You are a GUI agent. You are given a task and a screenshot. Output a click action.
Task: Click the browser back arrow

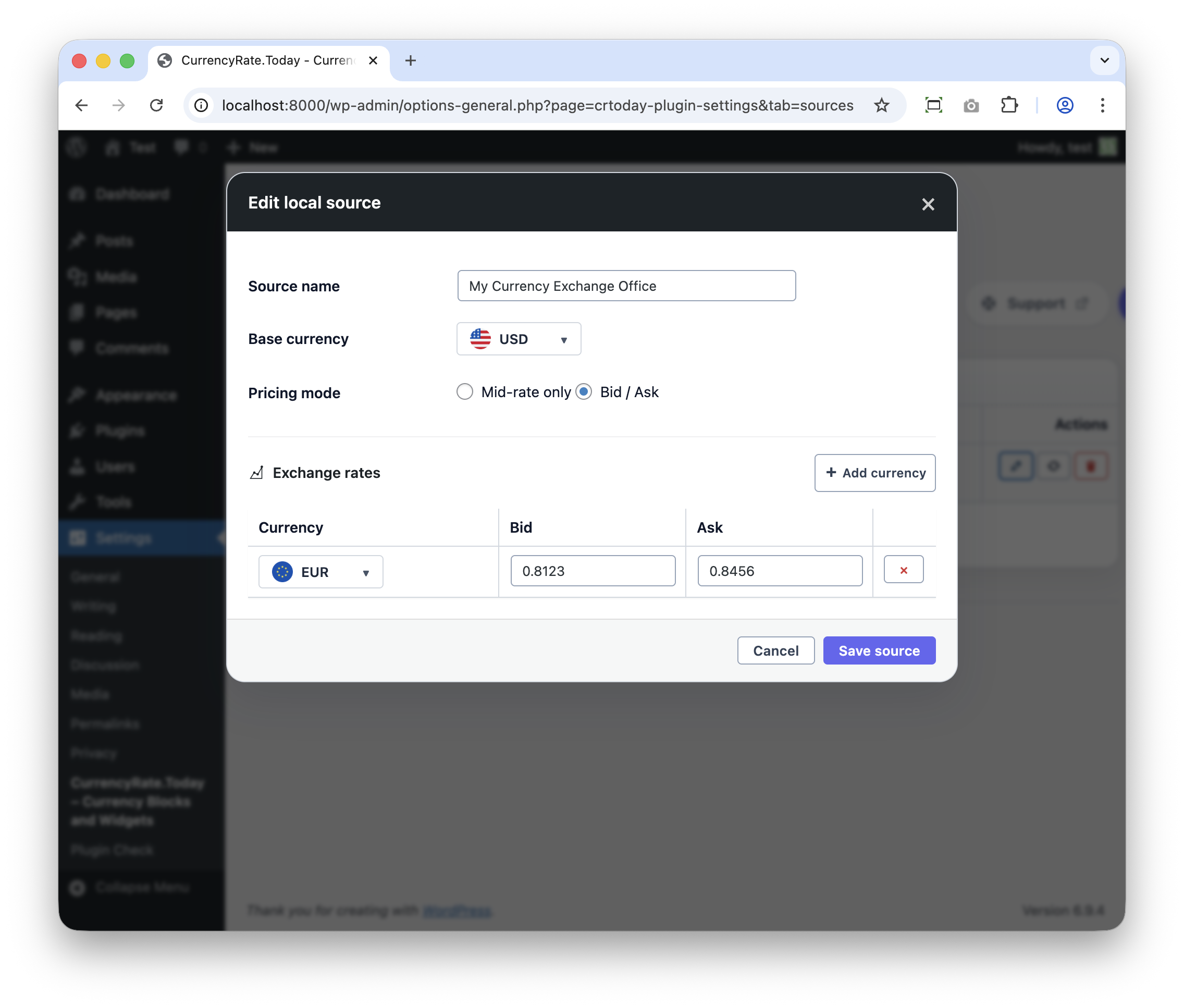click(x=82, y=105)
